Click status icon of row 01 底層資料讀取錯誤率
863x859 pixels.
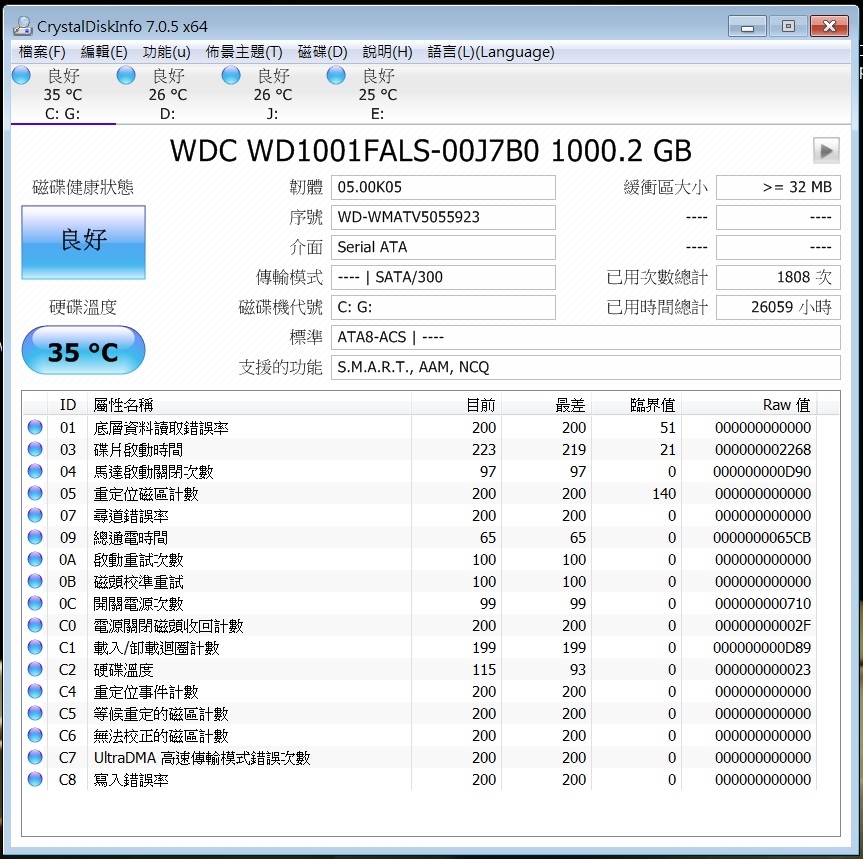pyautogui.click(x=35, y=427)
